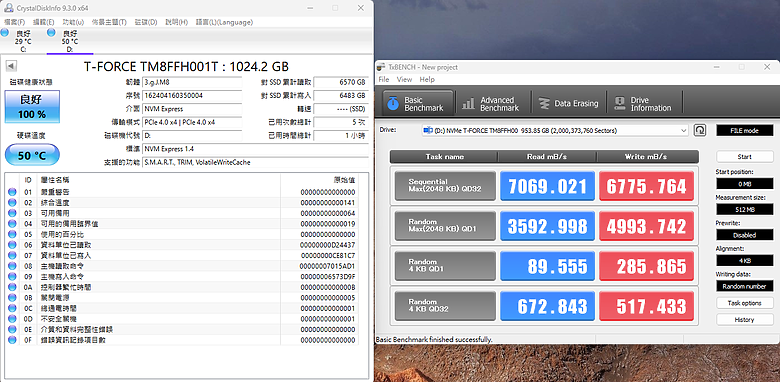The width and height of the screenshot is (780, 382).
Task: Click the Alignment 4 KB field
Action: coord(745,260)
